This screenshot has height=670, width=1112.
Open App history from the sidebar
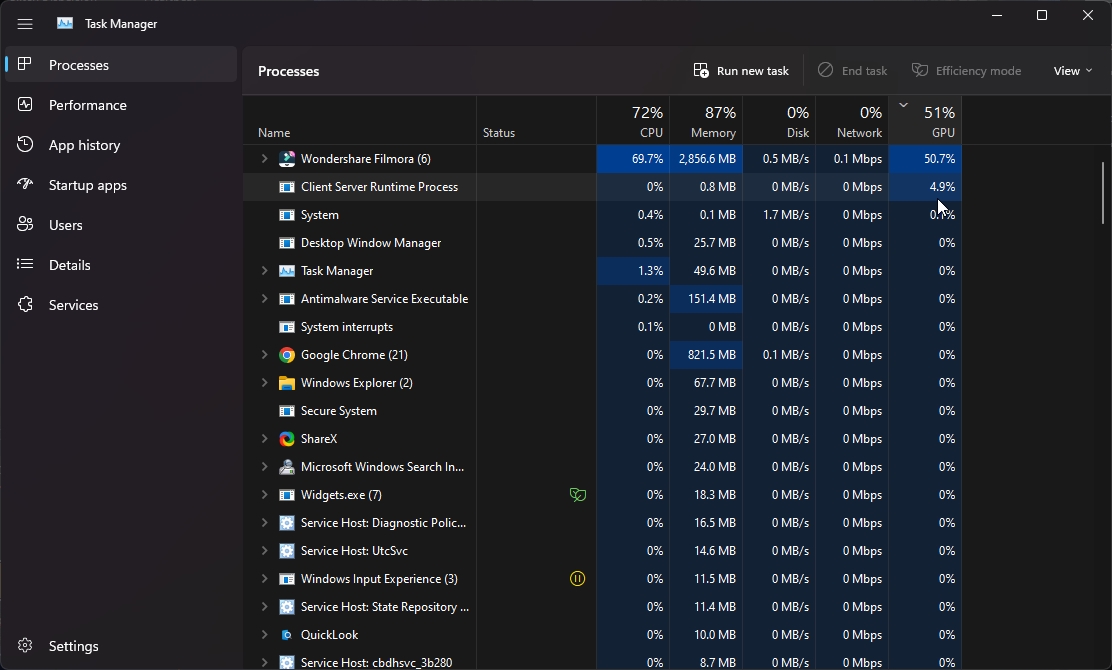[85, 144]
